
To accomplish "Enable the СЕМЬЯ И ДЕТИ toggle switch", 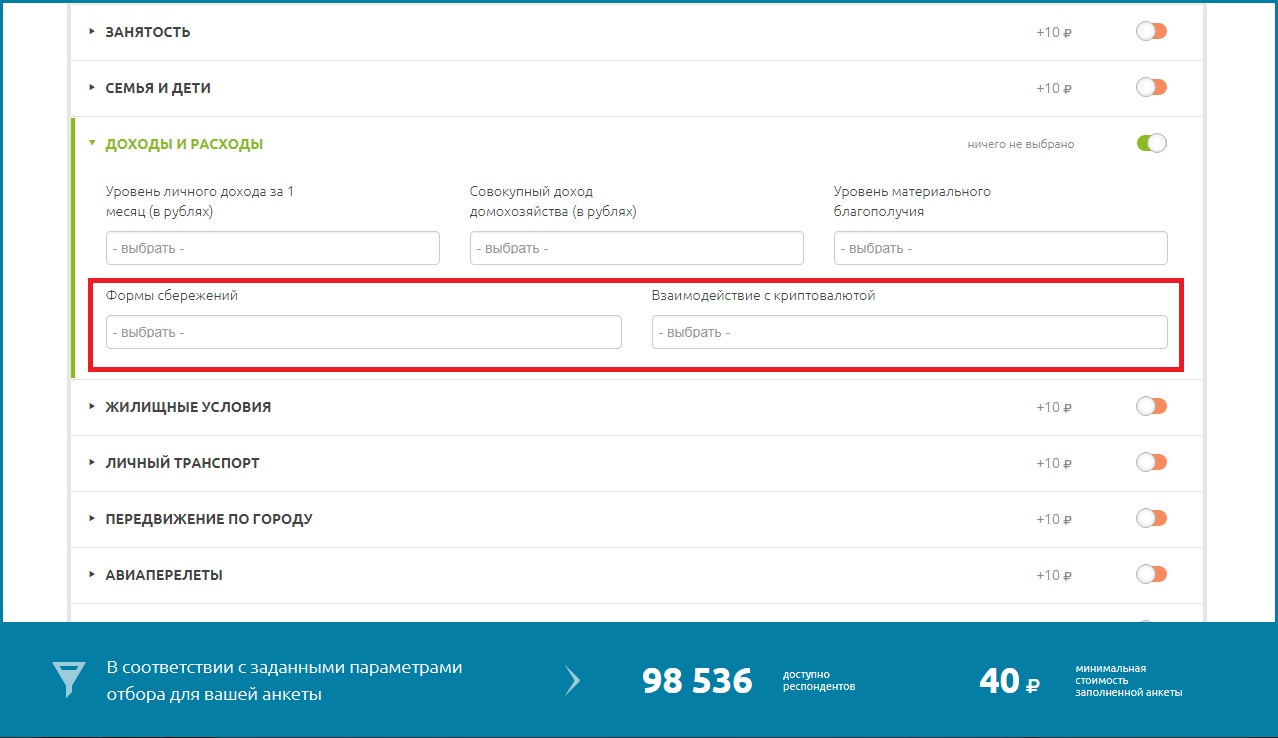I will tap(1151, 88).
